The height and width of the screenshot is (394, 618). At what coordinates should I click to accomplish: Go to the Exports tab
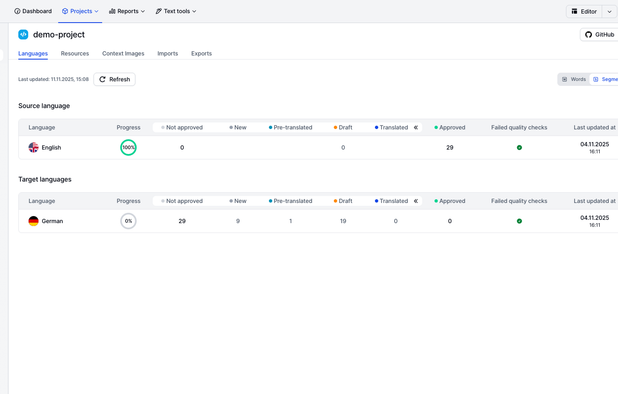pyautogui.click(x=201, y=54)
